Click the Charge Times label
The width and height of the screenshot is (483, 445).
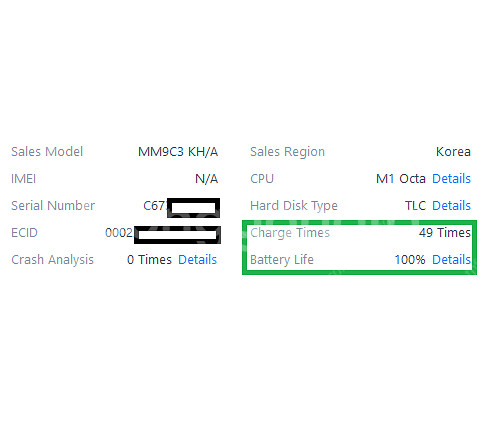tap(290, 232)
